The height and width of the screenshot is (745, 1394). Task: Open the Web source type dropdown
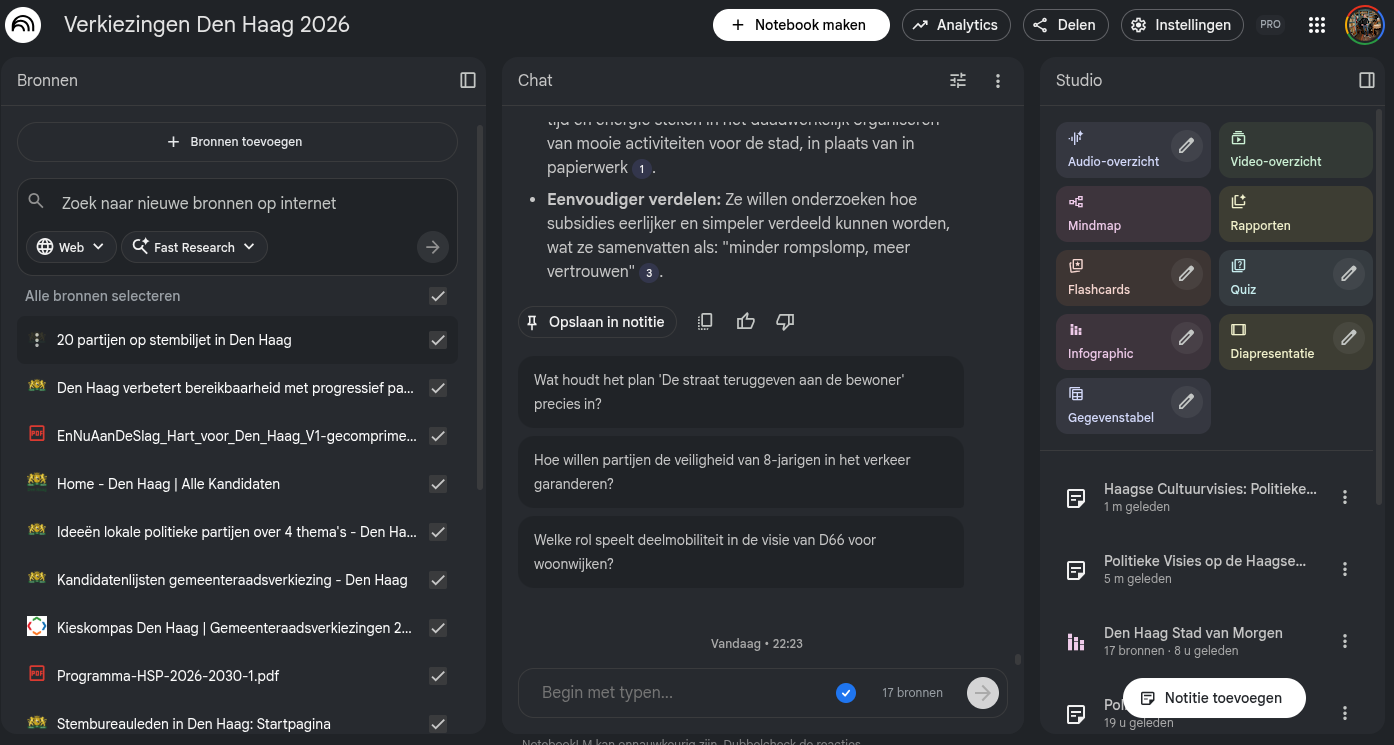pos(71,247)
